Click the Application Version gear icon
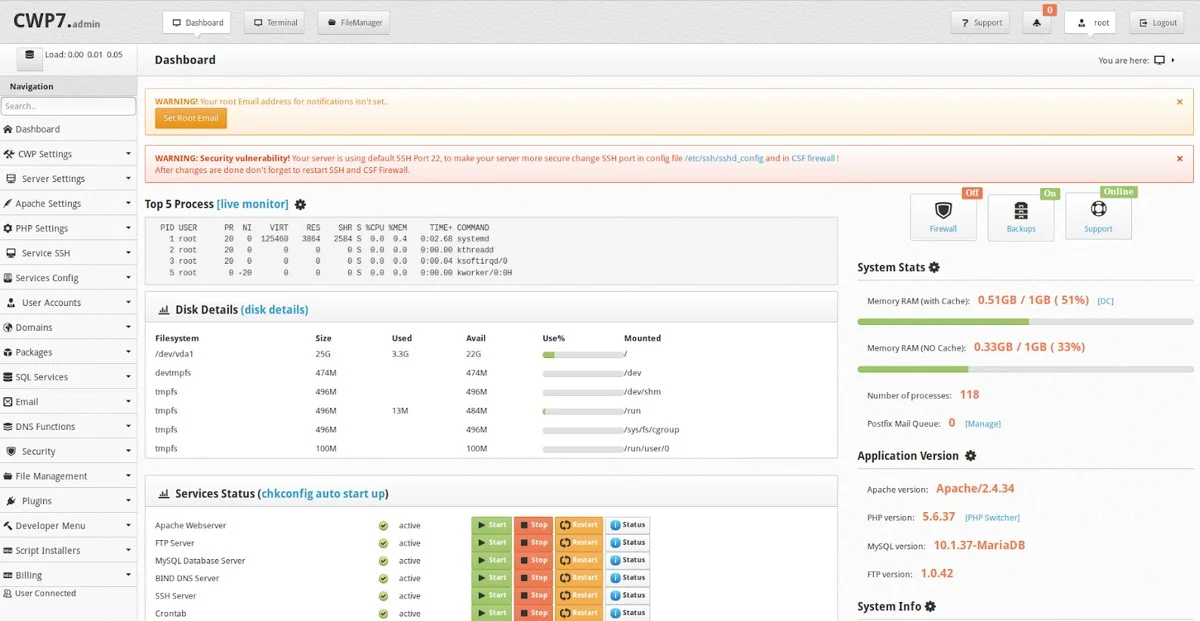 pos(969,456)
